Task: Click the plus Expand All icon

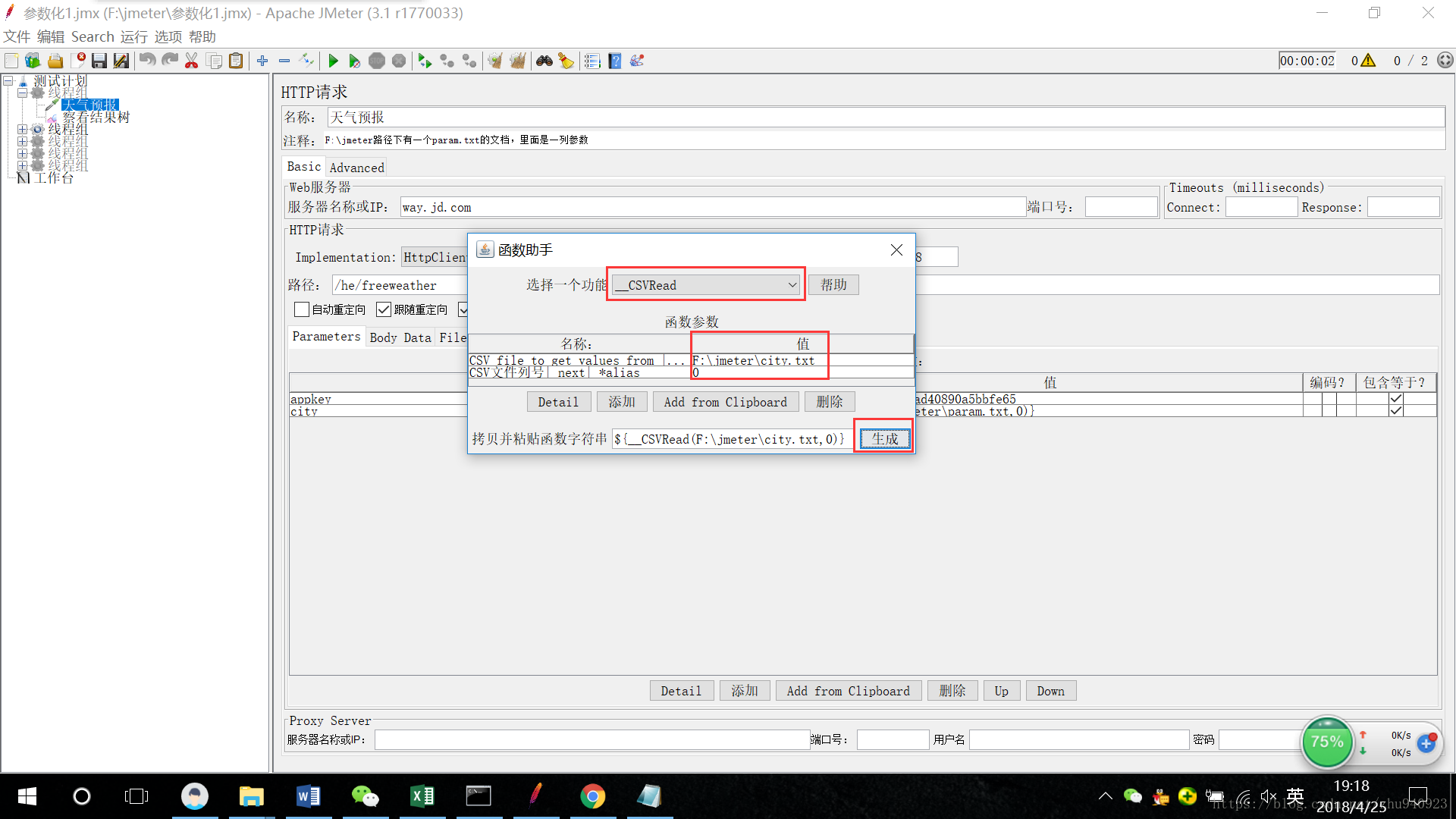Action: pyautogui.click(x=262, y=61)
